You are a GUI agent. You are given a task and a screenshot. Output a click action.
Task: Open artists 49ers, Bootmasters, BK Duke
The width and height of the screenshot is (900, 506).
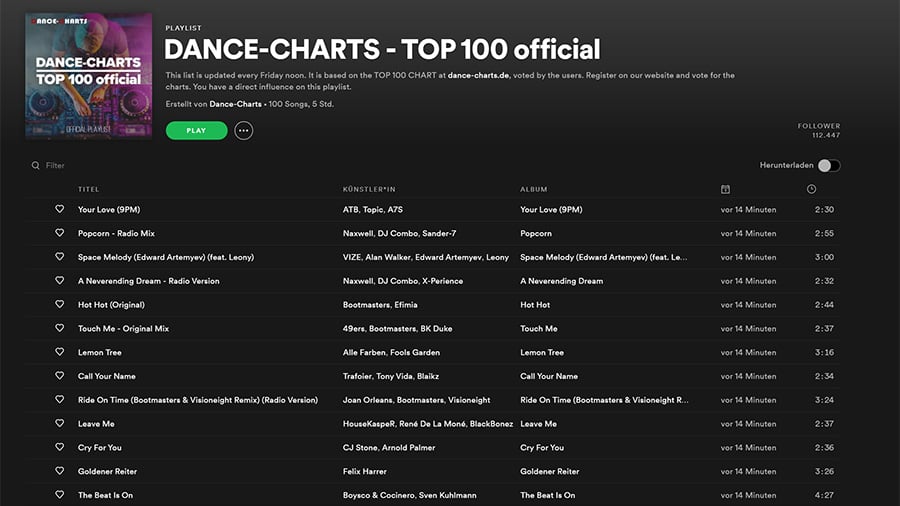[397, 329]
